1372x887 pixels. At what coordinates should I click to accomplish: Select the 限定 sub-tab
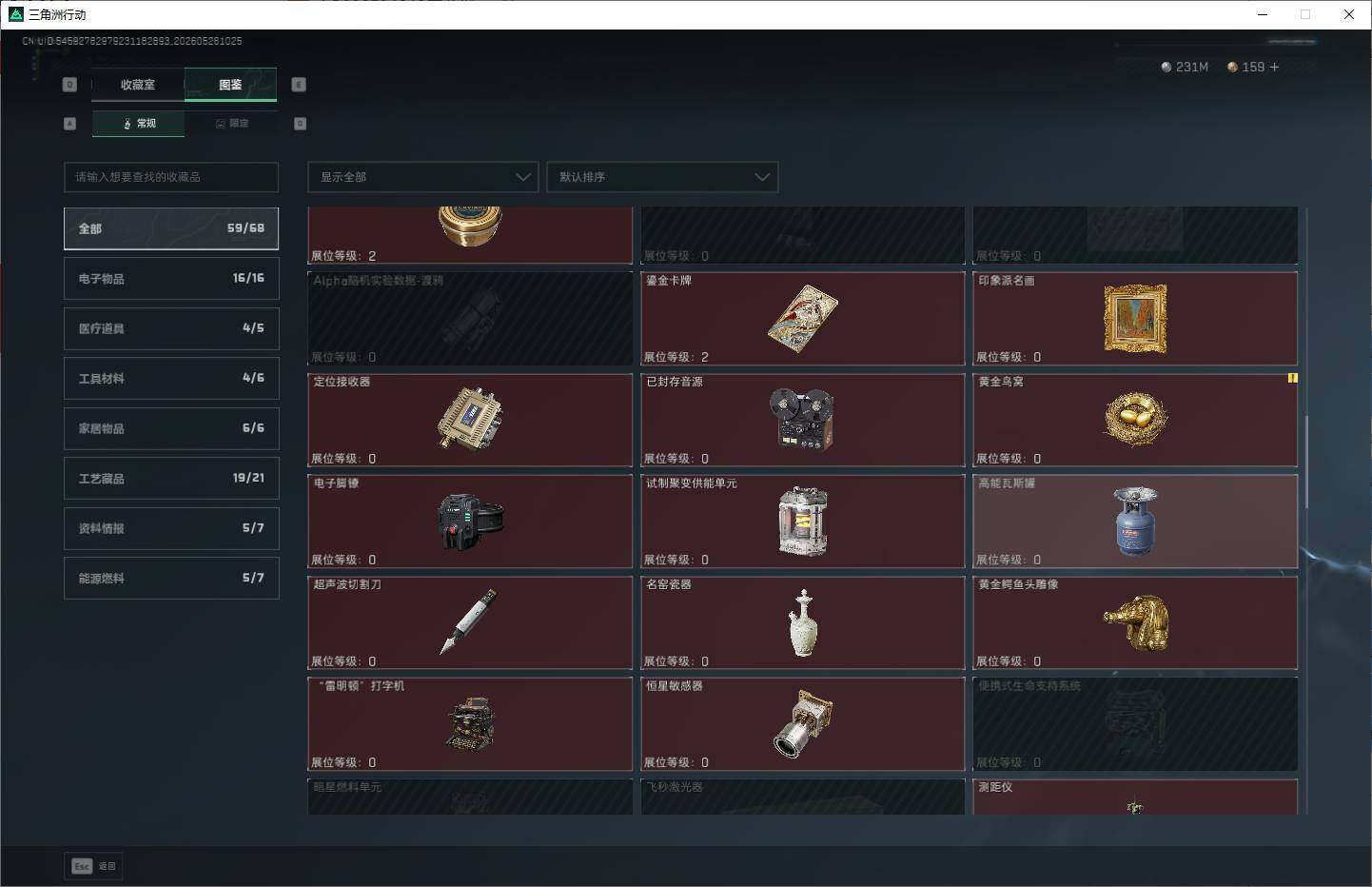(x=231, y=124)
